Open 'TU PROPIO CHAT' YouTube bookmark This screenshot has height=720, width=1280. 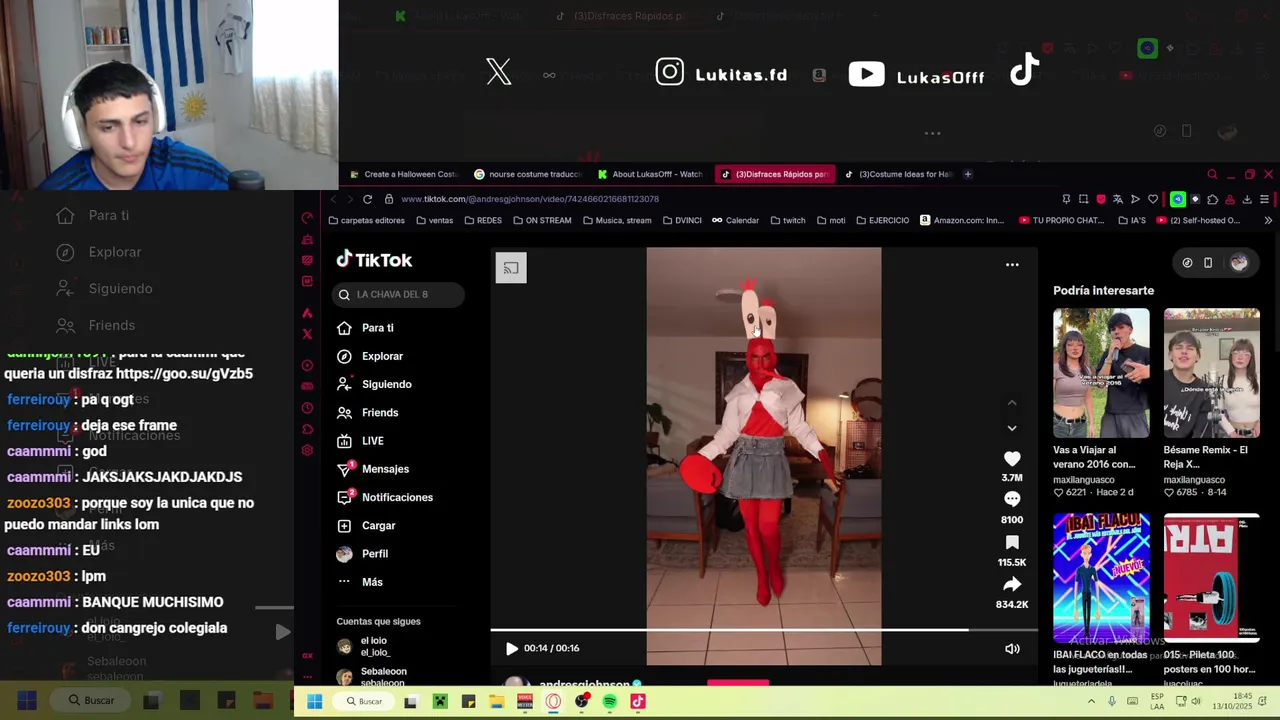point(1061,220)
